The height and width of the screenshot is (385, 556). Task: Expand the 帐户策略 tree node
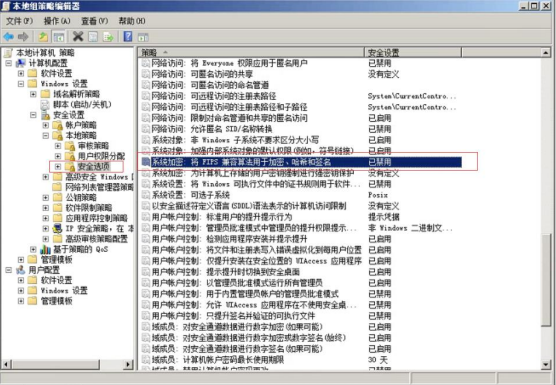pos(46,125)
